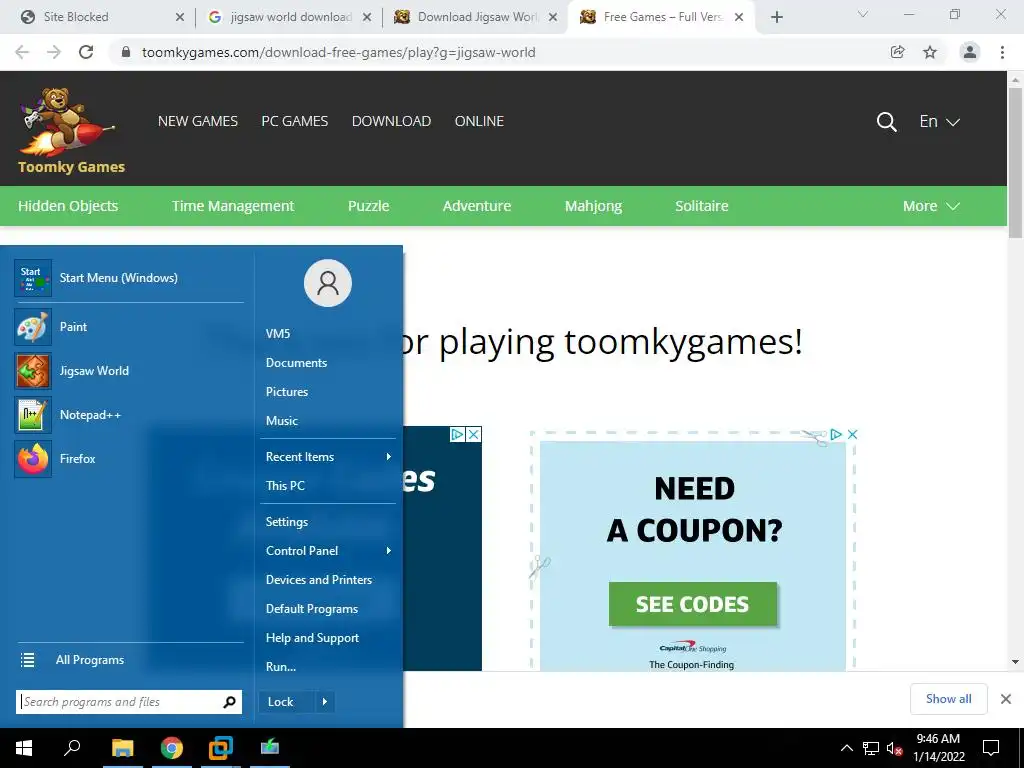
Task: Go back to the previous page
Action: click(x=22, y=52)
